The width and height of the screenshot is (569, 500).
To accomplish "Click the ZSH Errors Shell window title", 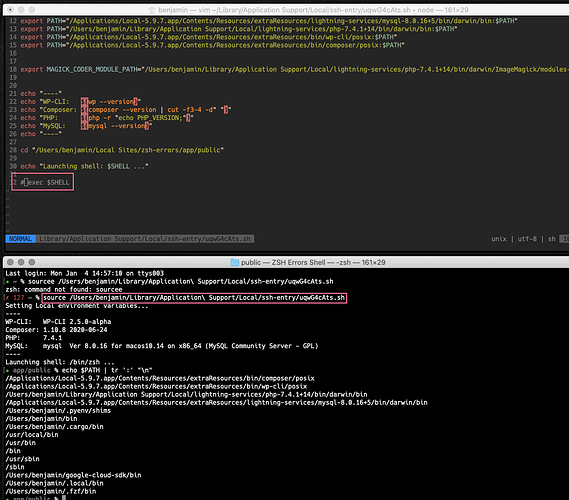I will click(x=313, y=262).
